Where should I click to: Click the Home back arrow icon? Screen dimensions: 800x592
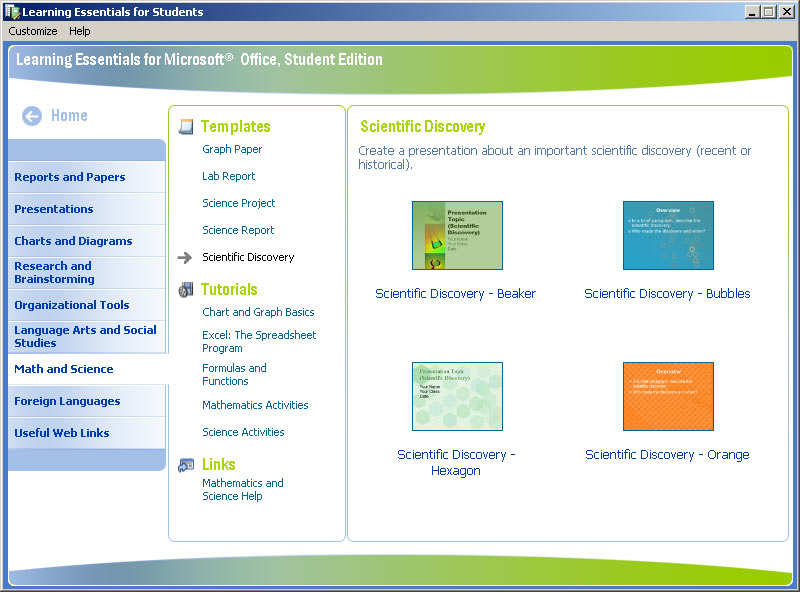click(32, 116)
